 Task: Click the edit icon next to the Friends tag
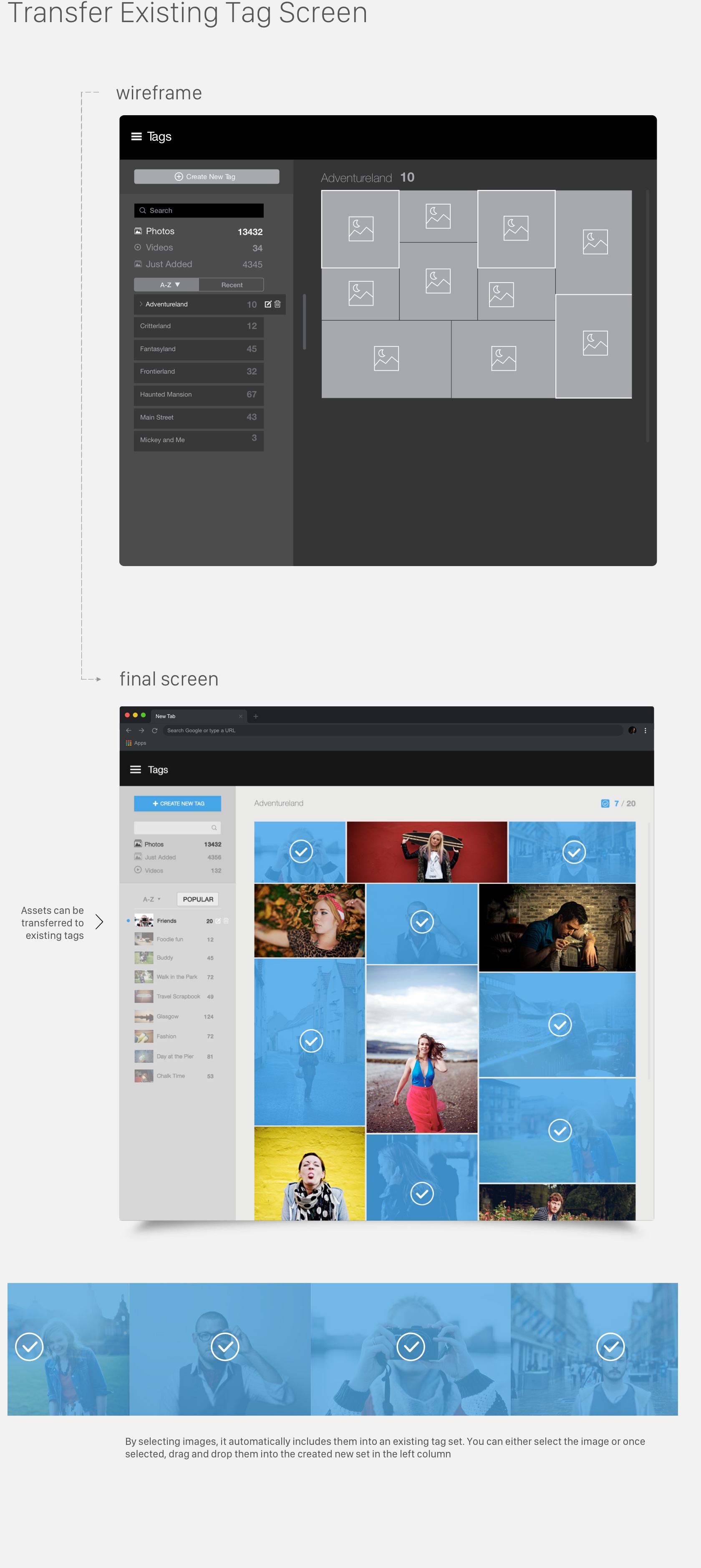point(218,921)
